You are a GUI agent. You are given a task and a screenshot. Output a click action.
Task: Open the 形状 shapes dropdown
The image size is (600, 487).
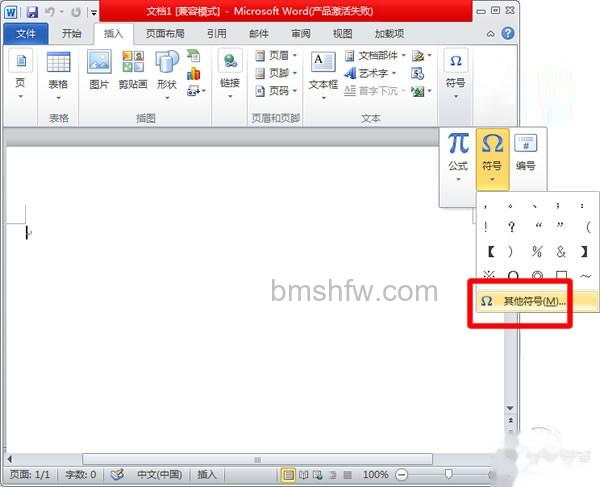tap(167, 75)
